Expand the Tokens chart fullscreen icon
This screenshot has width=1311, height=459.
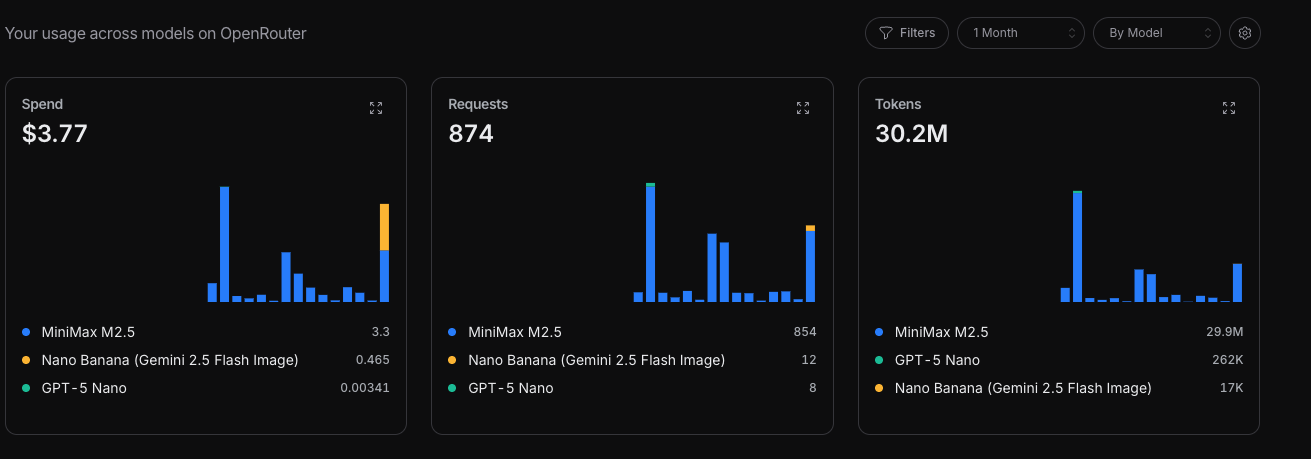click(x=1229, y=108)
